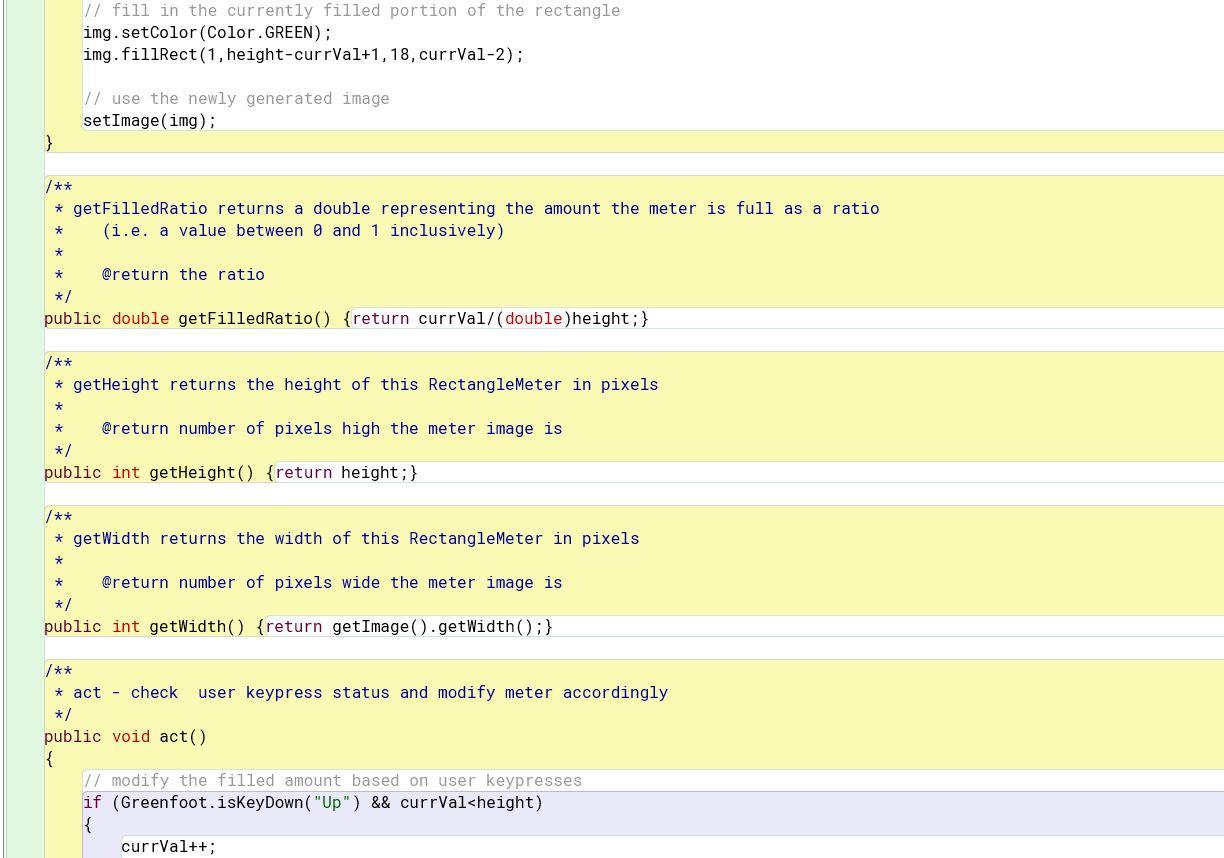Select the act method description comment

coord(358,692)
